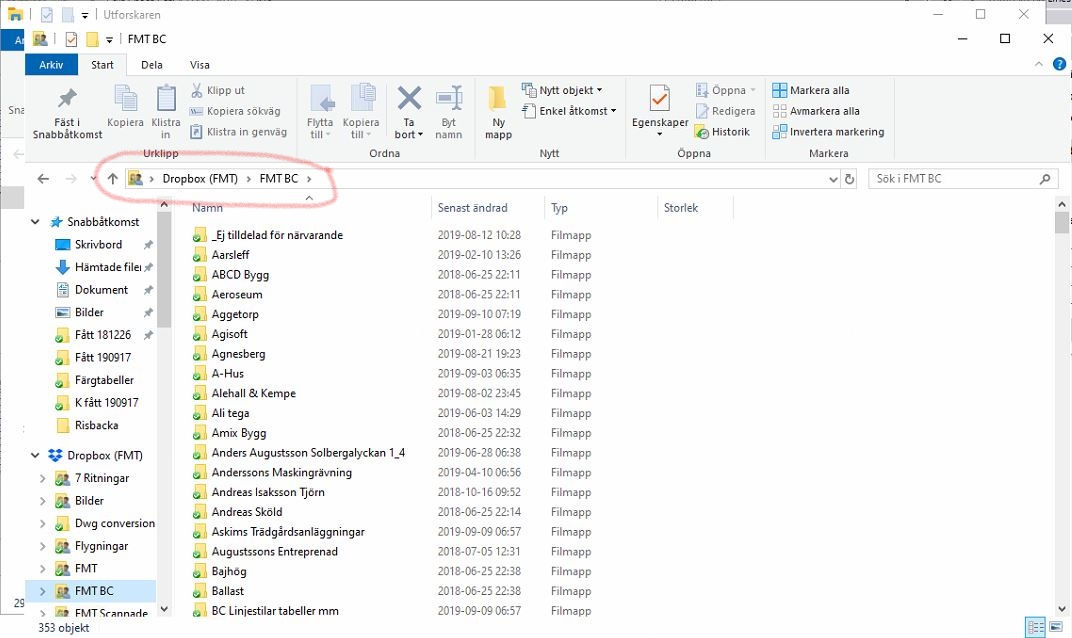Click FMT BC in the address path
Image resolution: width=1072 pixels, height=638 pixels.
pos(278,178)
